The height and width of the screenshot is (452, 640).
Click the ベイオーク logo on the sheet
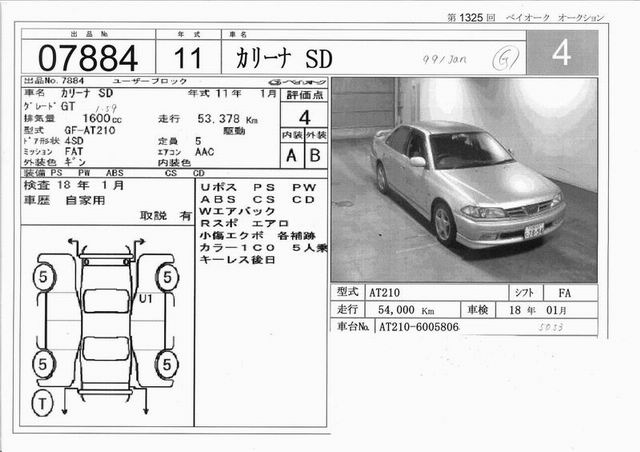299,82
